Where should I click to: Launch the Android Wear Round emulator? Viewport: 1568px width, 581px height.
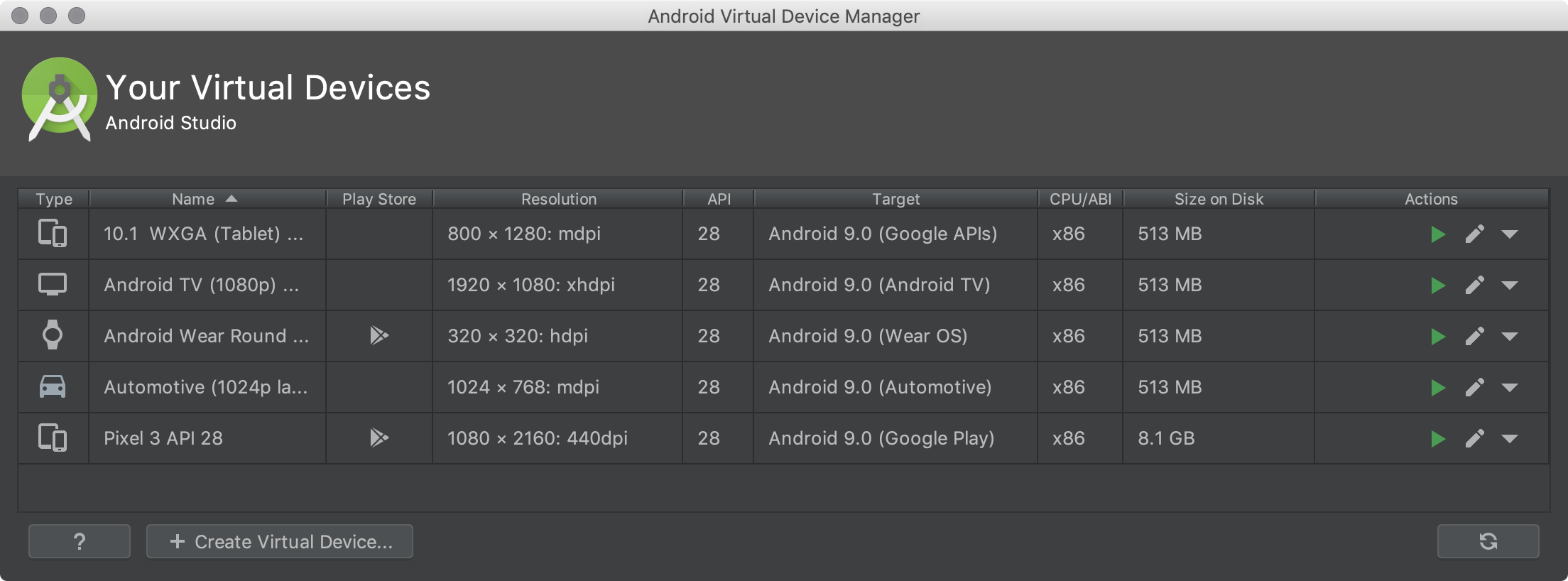[x=1438, y=337]
